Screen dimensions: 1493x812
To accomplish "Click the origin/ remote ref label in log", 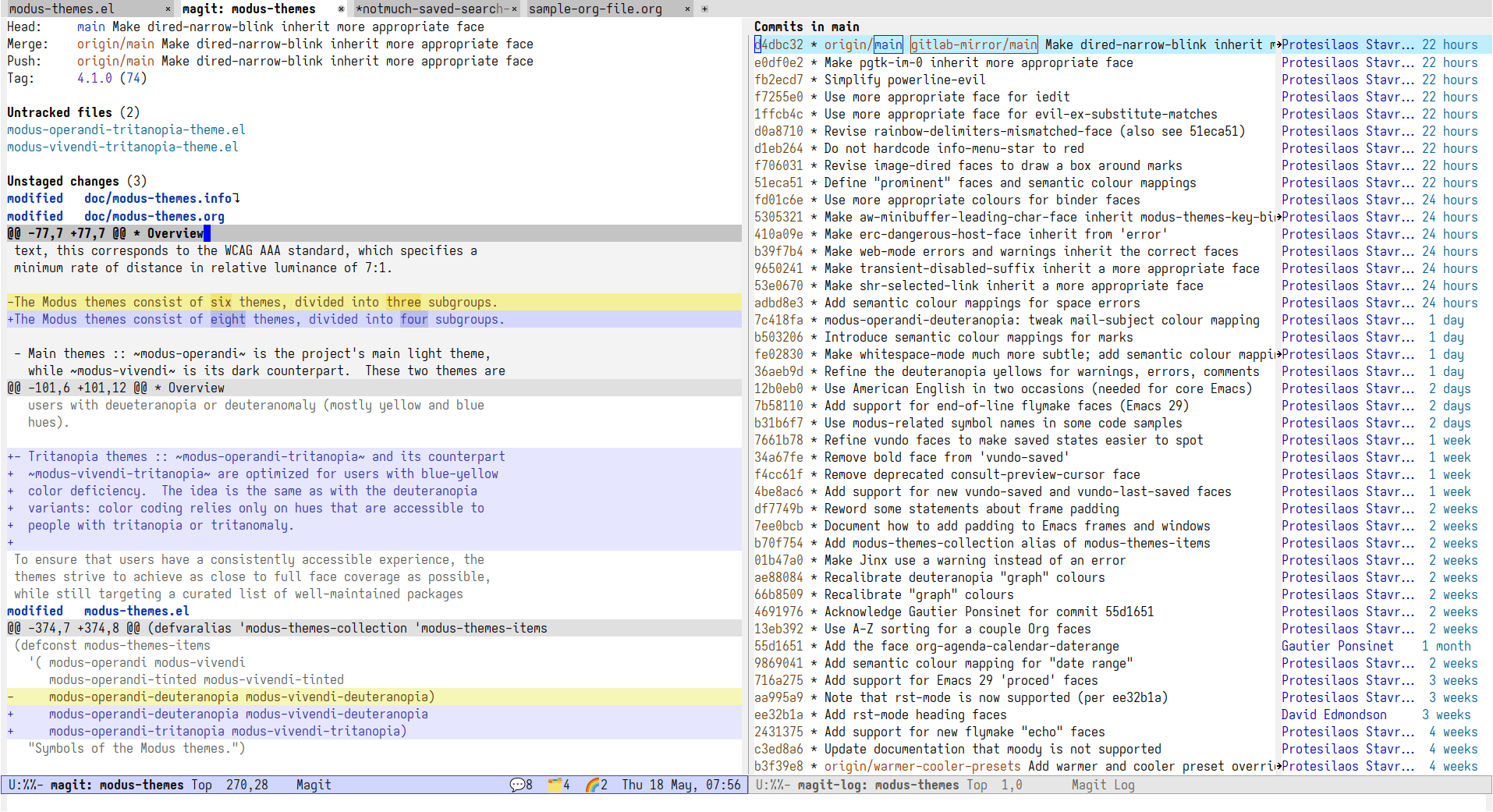I will (x=849, y=44).
